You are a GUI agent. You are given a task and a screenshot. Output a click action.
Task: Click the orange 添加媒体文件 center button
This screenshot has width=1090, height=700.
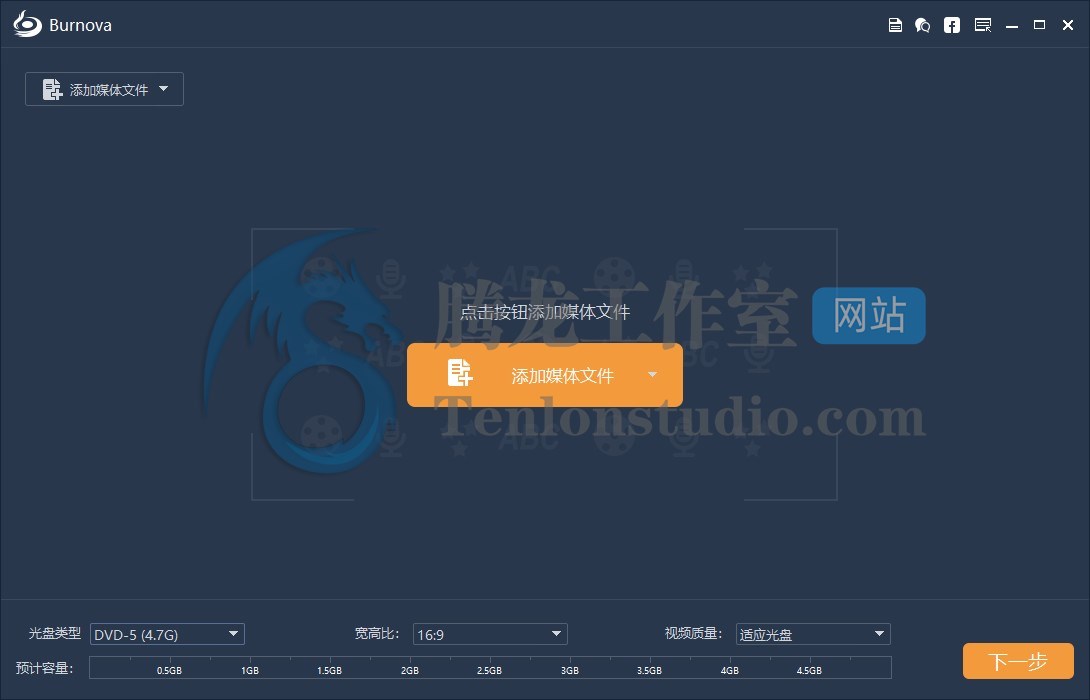544,375
